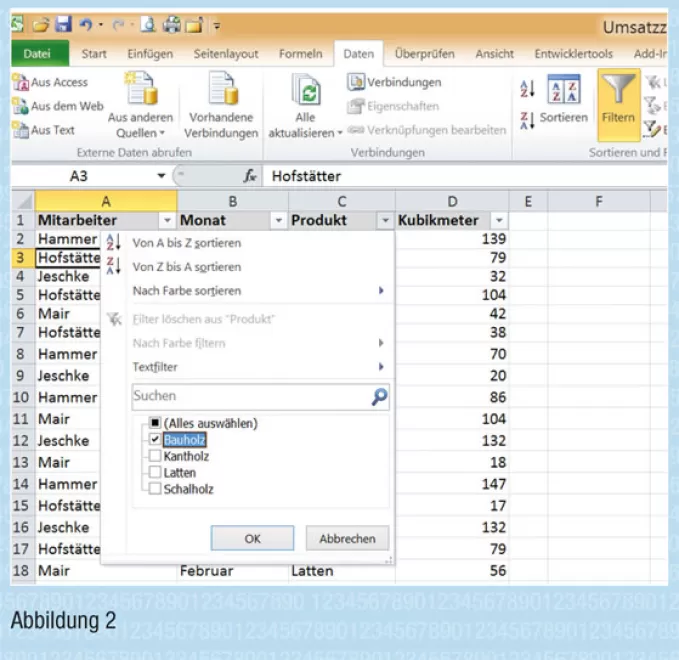The width and height of the screenshot is (679, 660).
Task: Click the select-all corner of the worksheet
Action: tap(23, 201)
